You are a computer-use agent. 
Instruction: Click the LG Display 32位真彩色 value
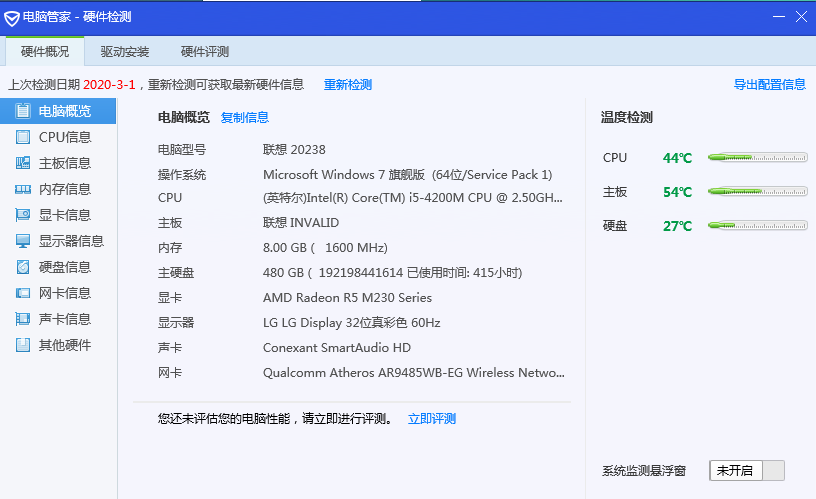[351, 323]
